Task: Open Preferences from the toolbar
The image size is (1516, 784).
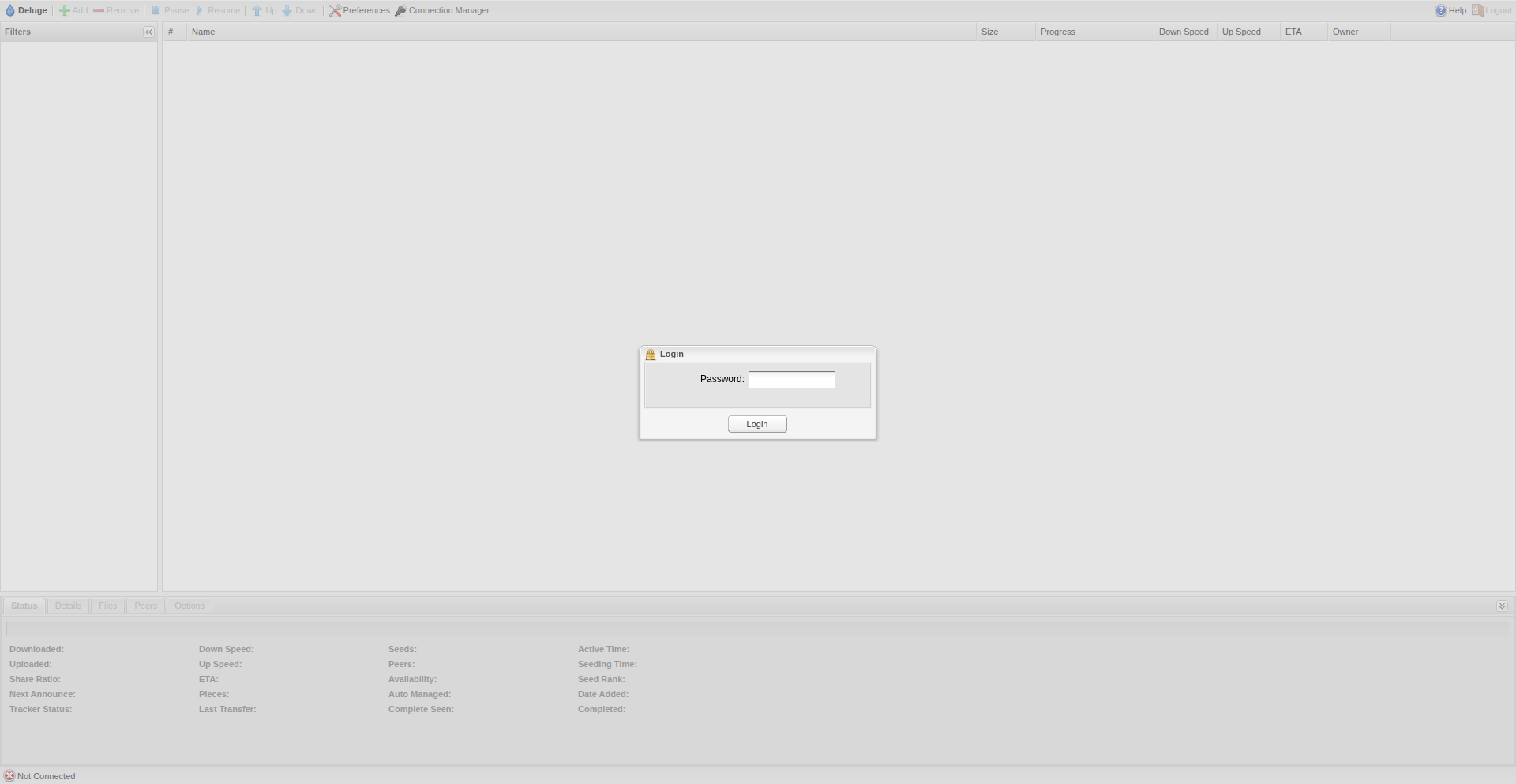Action: click(x=359, y=10)
